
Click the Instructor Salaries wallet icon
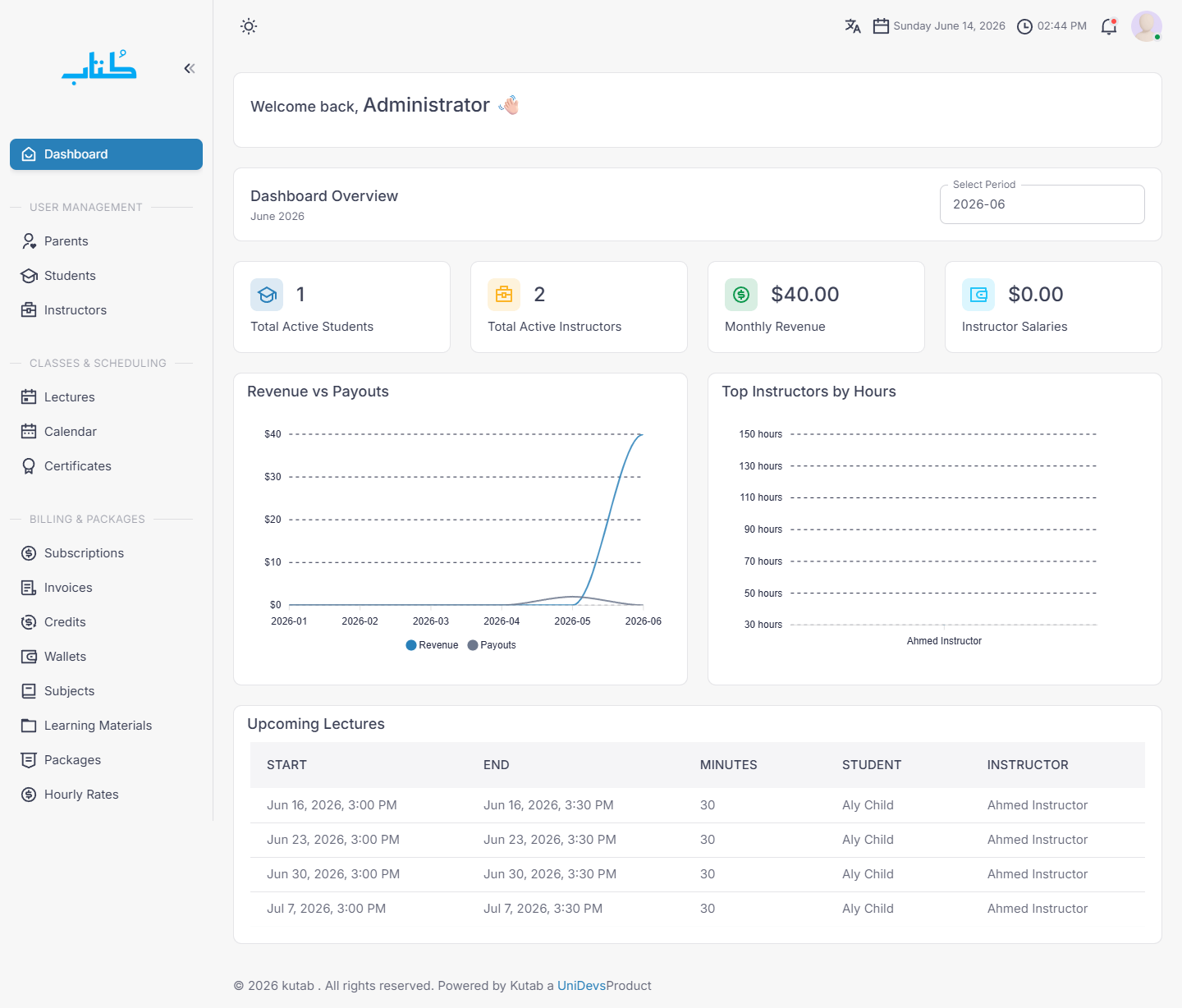pyautogui.click(x=978, y=295)
